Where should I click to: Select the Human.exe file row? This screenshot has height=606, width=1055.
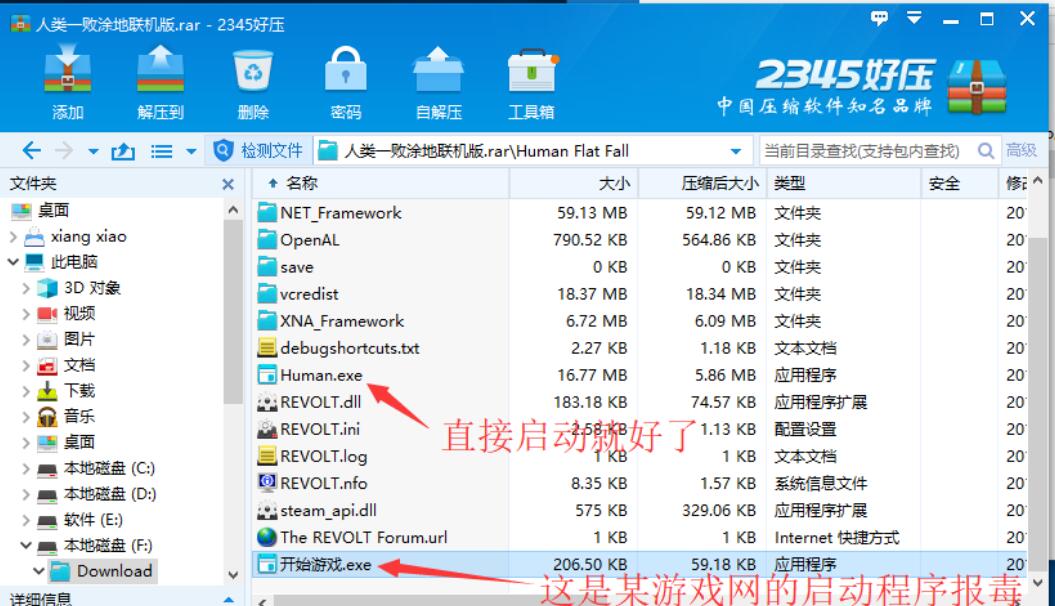coord(639,375)
